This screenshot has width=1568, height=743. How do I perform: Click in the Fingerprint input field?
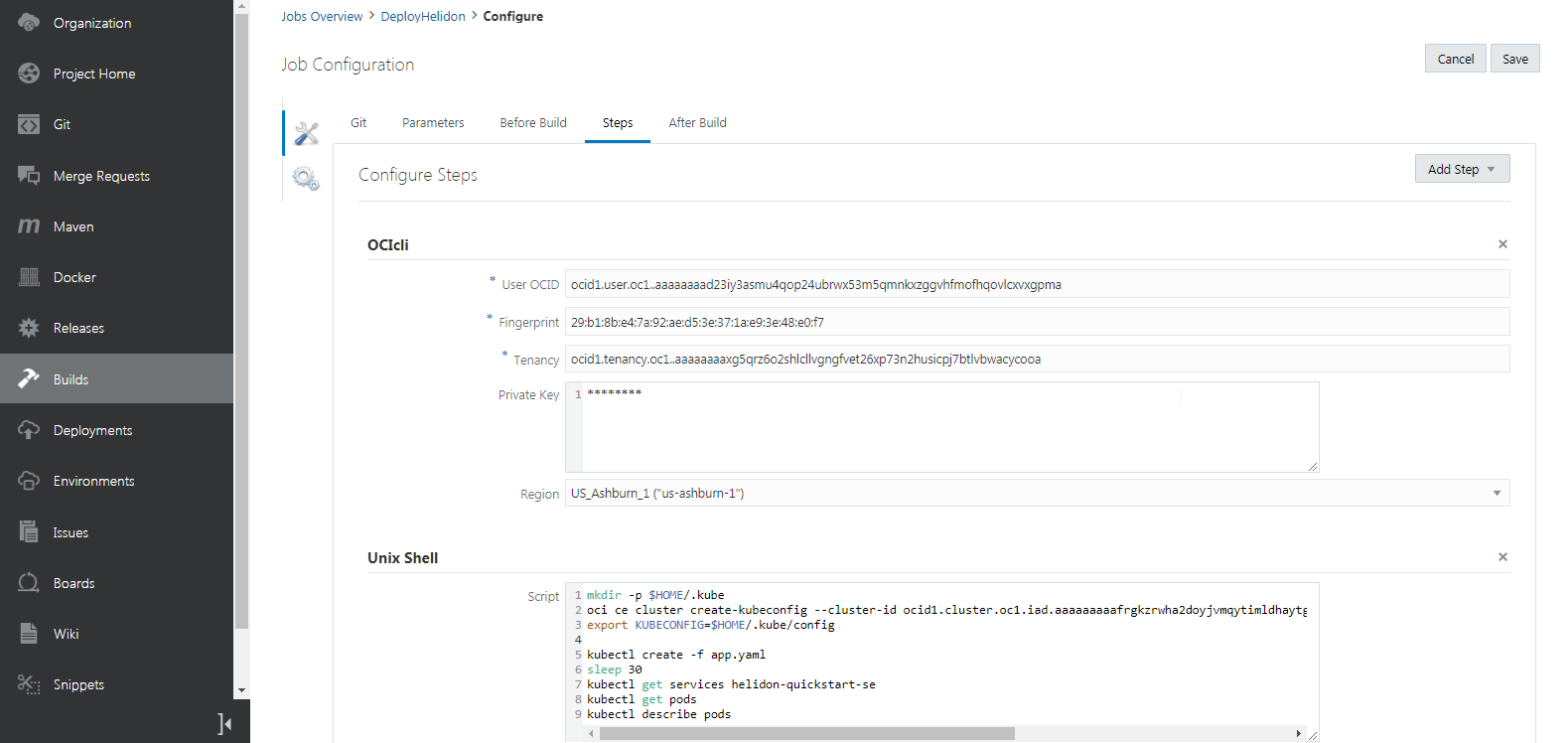[x=1037, y=322]
